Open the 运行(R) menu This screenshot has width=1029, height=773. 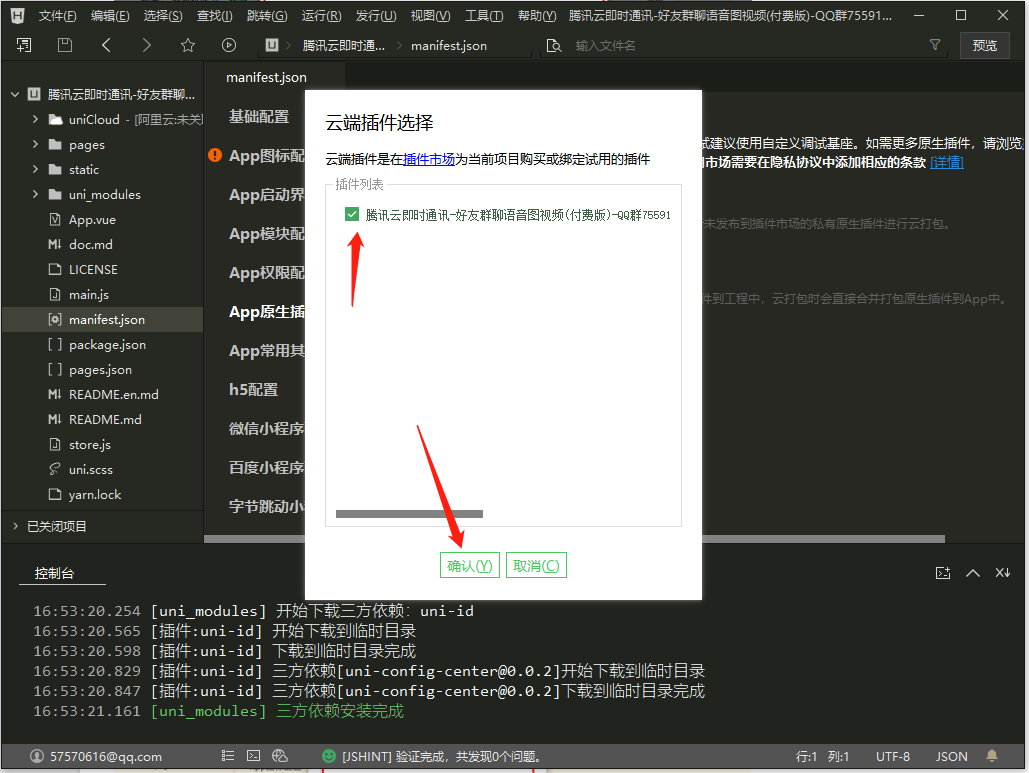[322, 16]
